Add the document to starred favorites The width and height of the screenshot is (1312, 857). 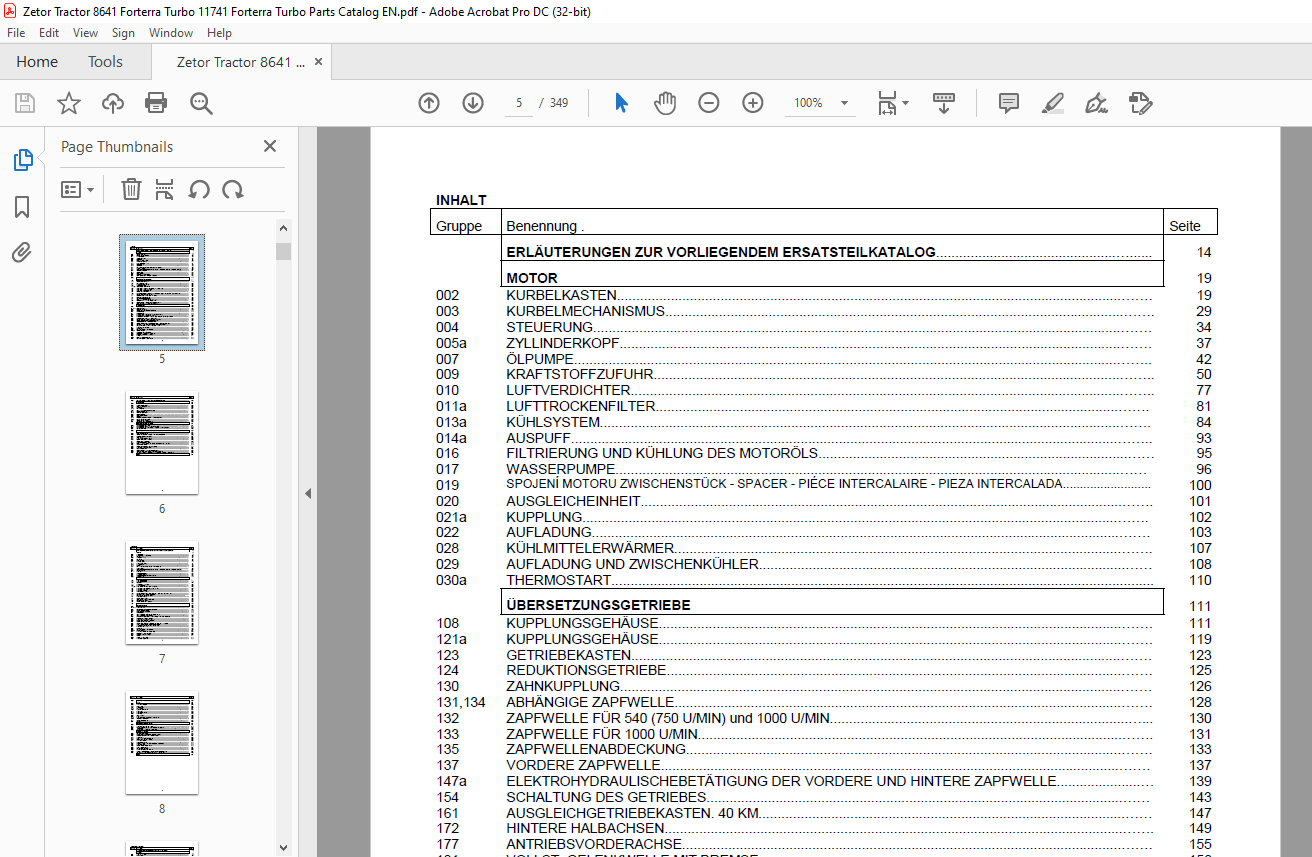68,103
